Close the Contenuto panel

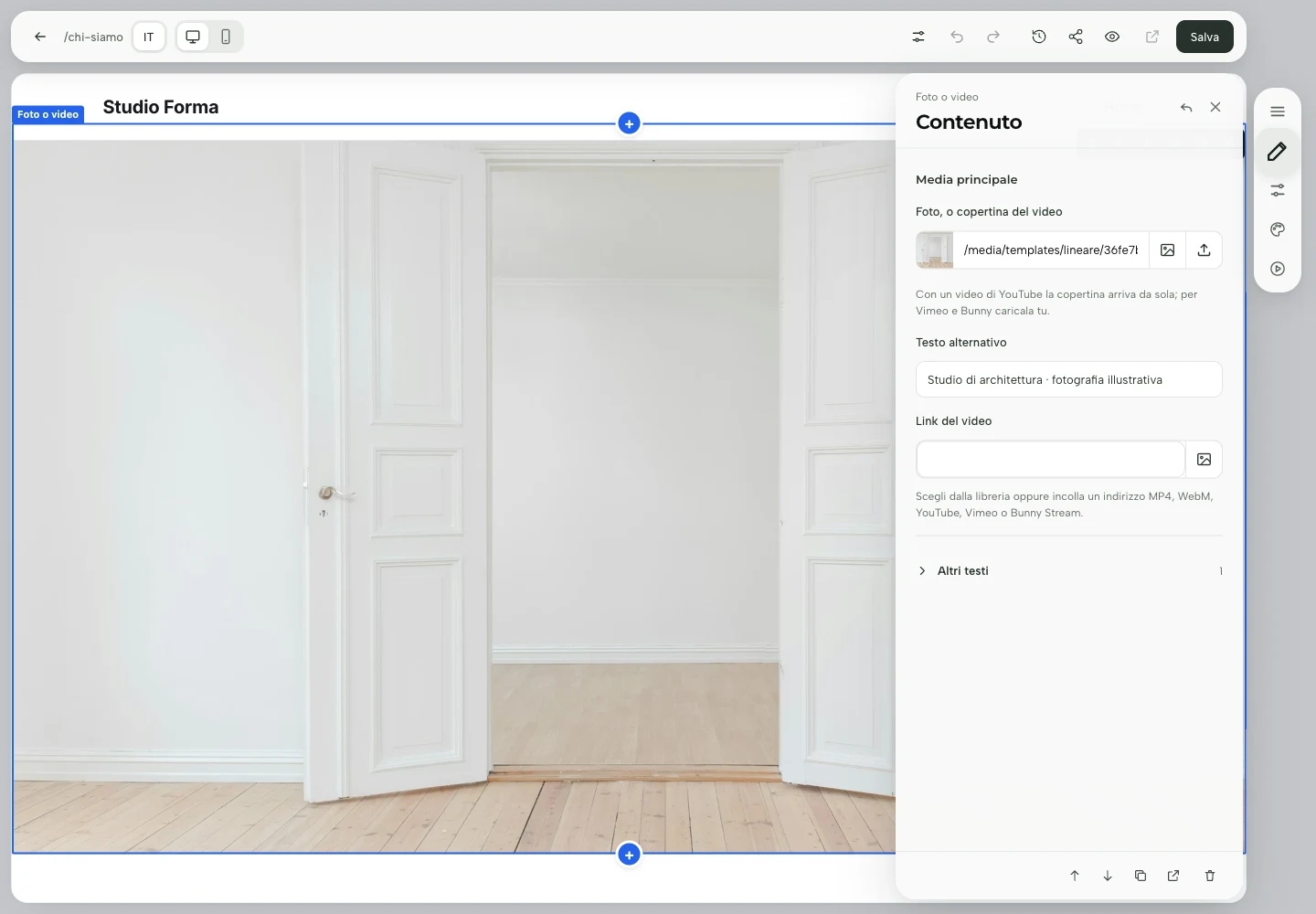click(1215, 107)
